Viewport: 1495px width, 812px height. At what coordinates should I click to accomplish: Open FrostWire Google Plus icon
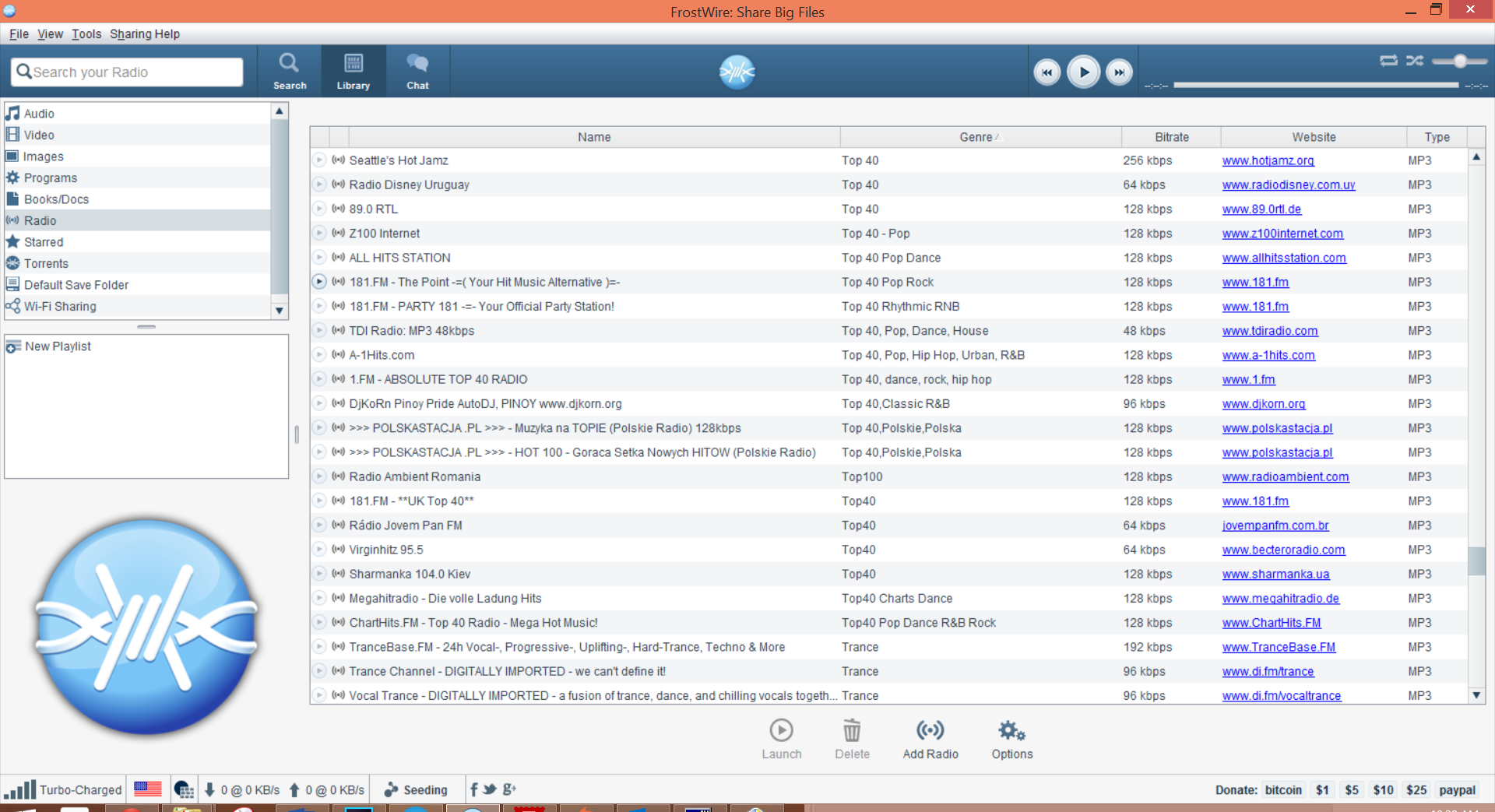(x=509, y=789)
